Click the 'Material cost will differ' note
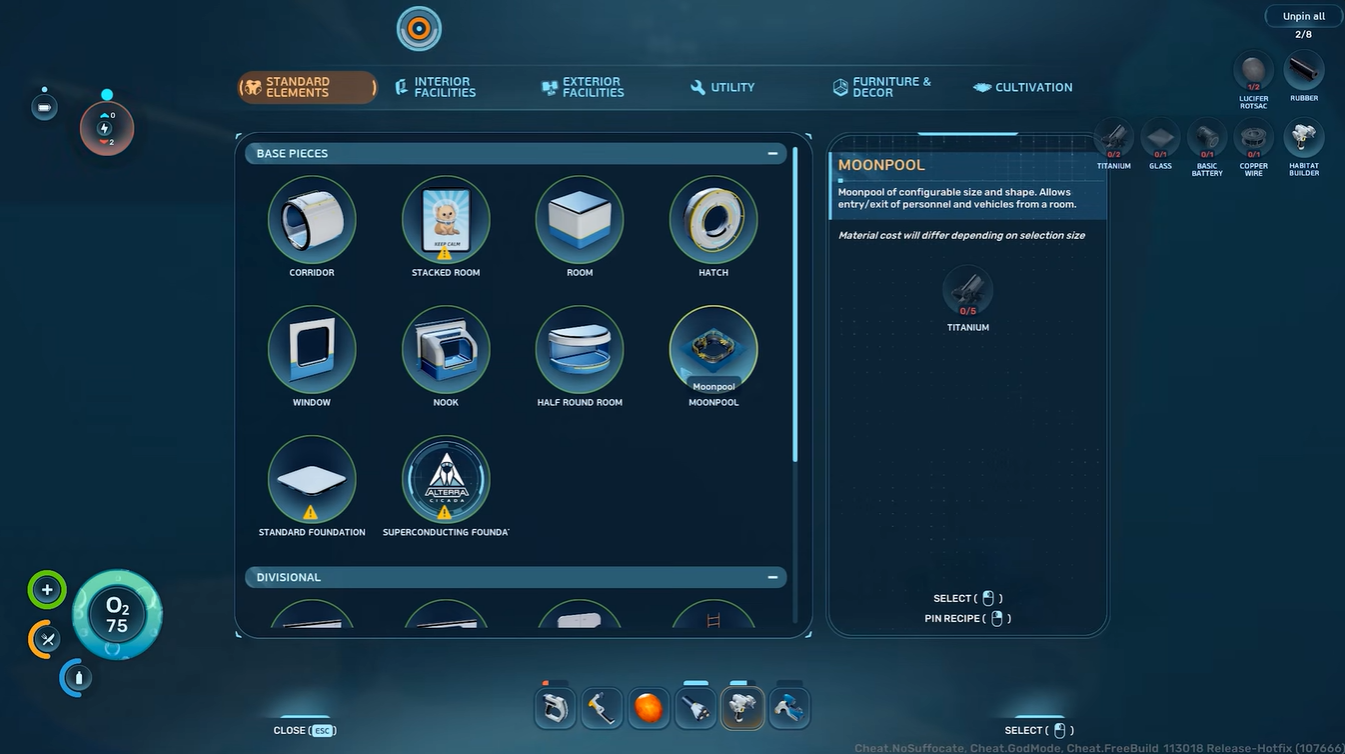Viewport: 1345px width, 754px height. tap(961, 236)
